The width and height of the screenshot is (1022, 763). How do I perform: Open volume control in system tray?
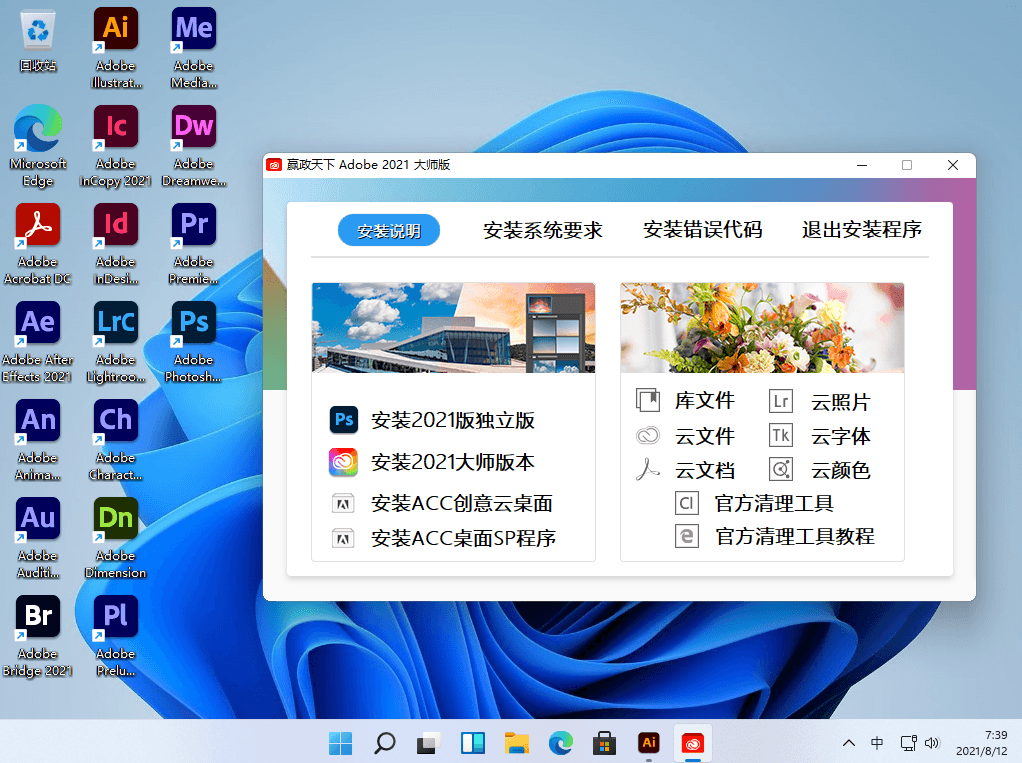point(932,743)
